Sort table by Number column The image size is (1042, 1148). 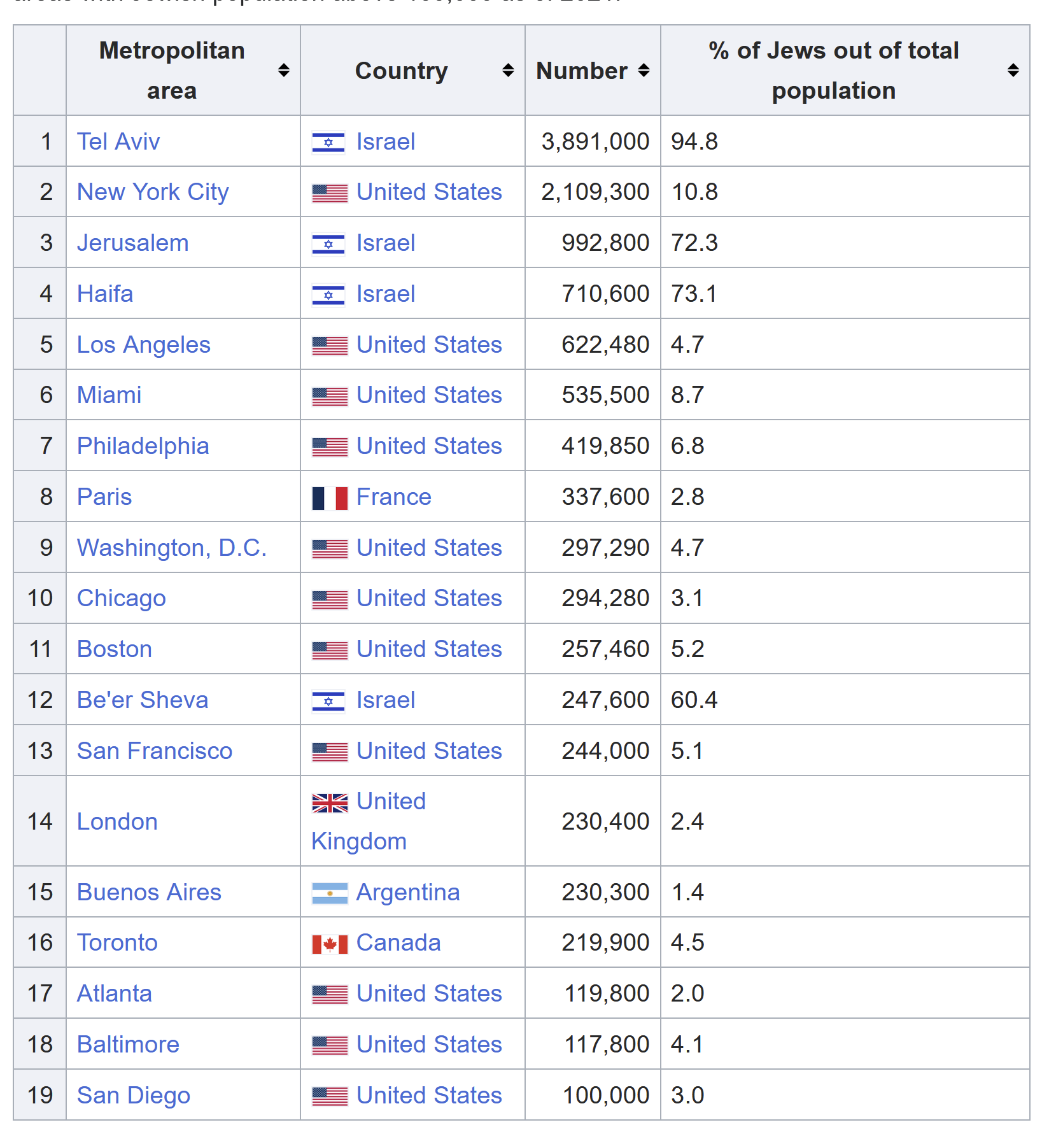tap(644, 71)
